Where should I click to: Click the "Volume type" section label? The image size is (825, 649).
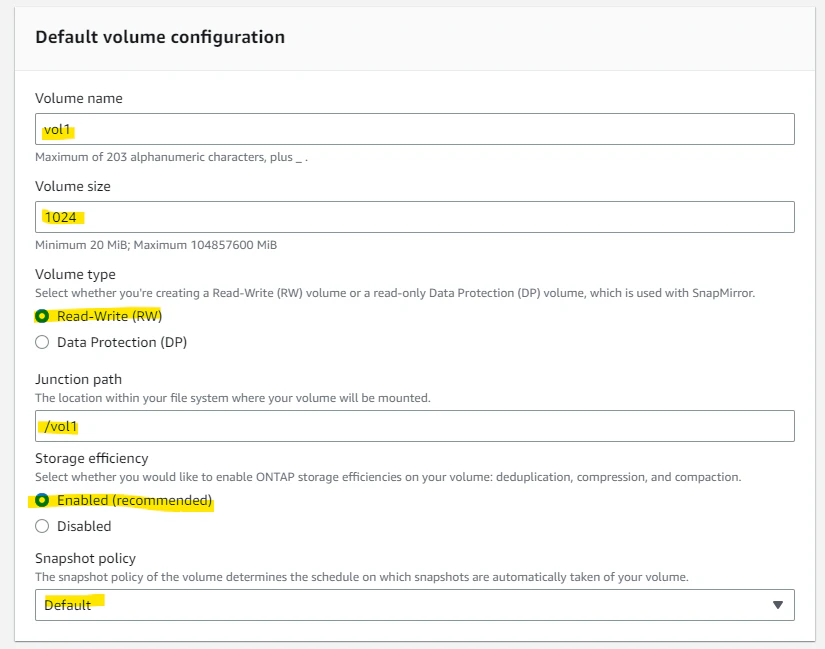point(75,274)
